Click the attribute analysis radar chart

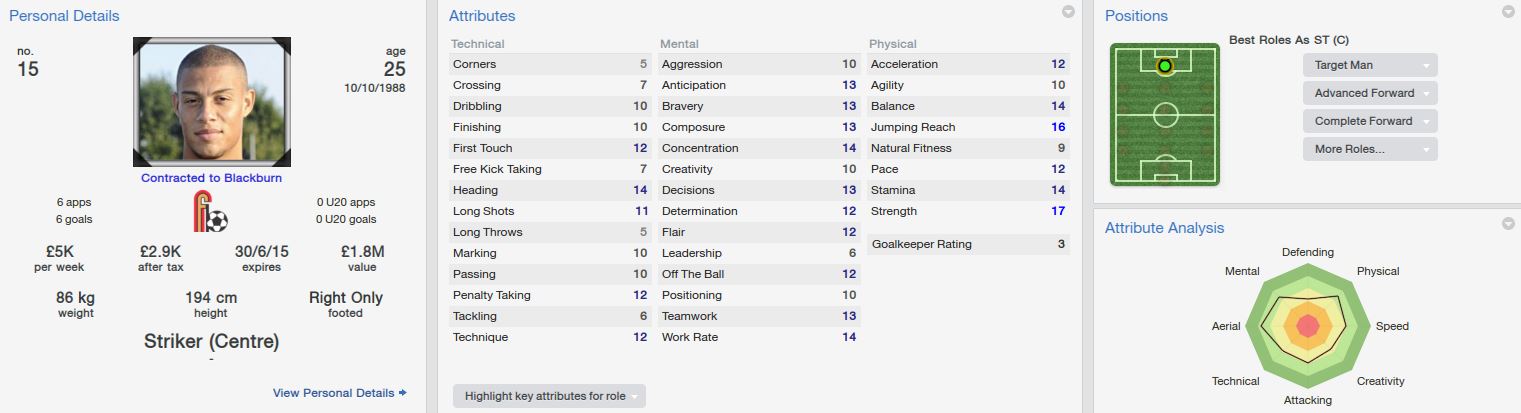(1307, 326)
